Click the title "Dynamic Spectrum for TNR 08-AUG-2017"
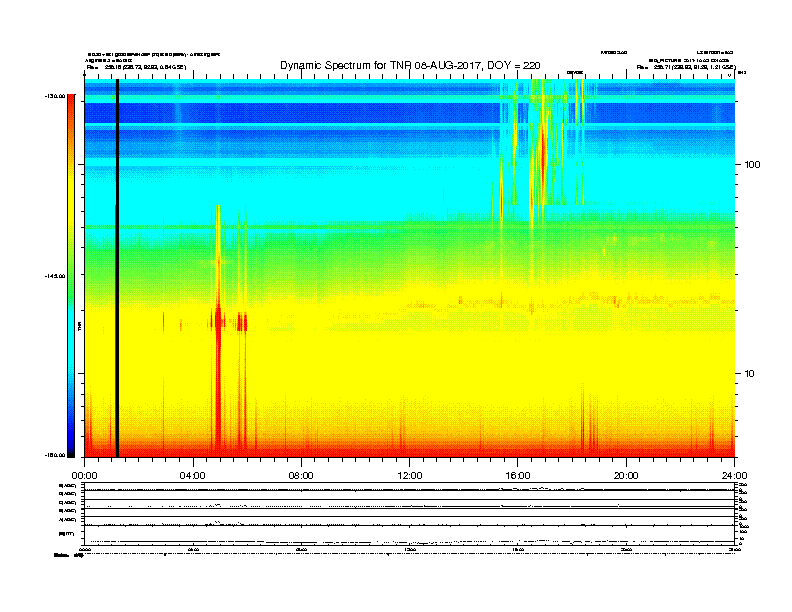The height and width of the screenshot is (612, 792). (410, 66)
